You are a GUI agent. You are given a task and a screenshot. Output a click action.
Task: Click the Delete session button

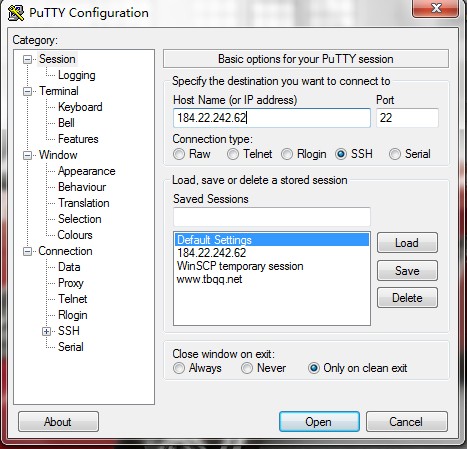[x=407, y=298]
